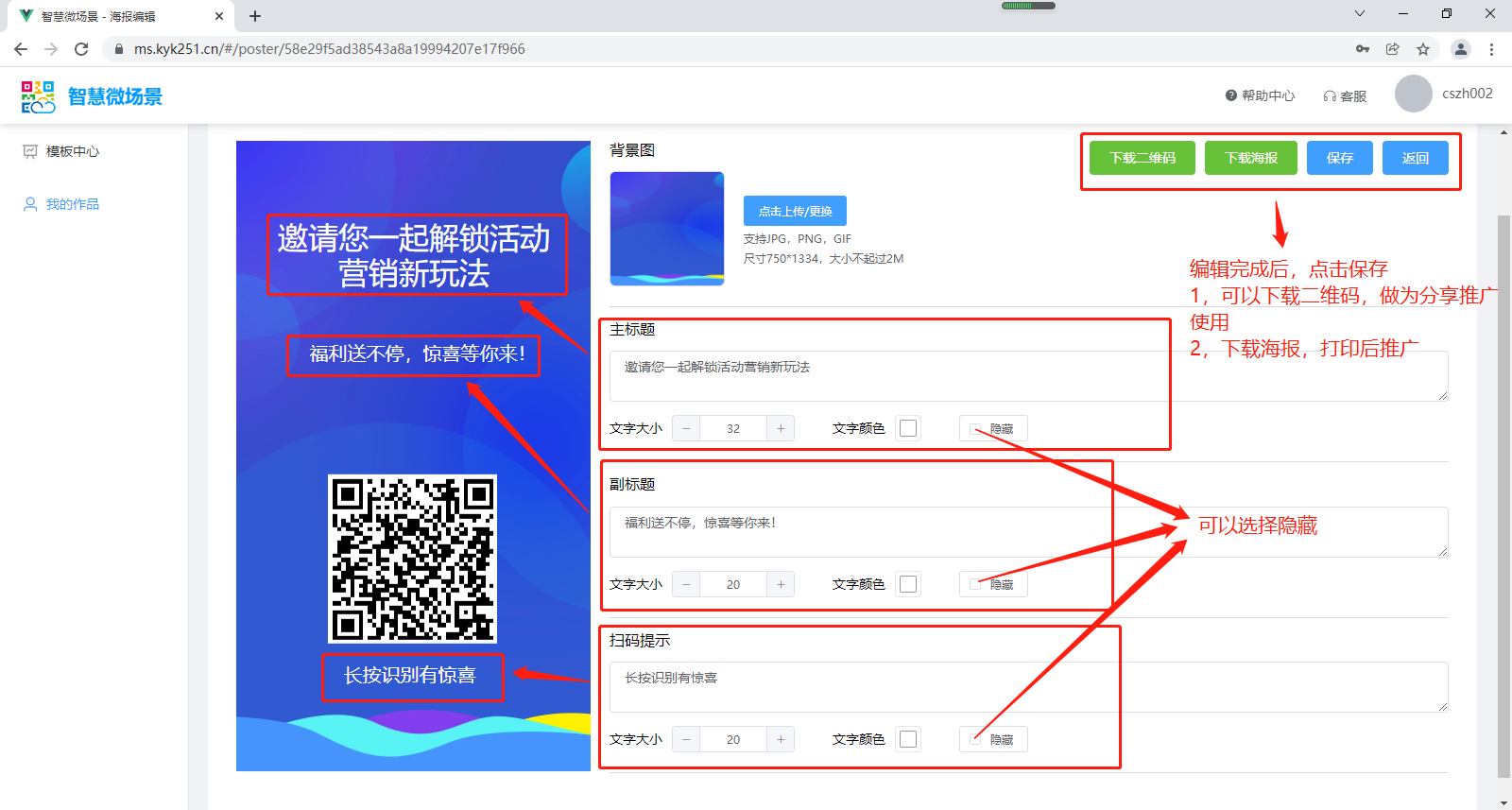Click the browser share icon
This screenshot has height=810, width=1512.
1392,49
